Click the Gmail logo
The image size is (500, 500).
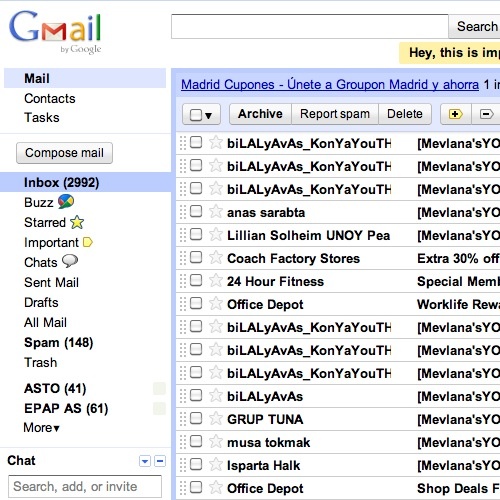55,32
